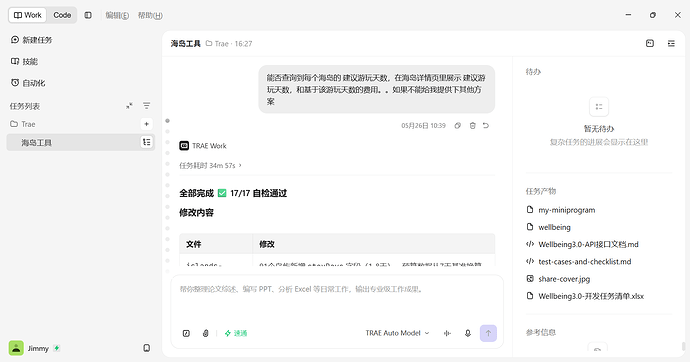Toggle the right info panel icon
Screen dimensions: 690x362
tap(671, 43)
